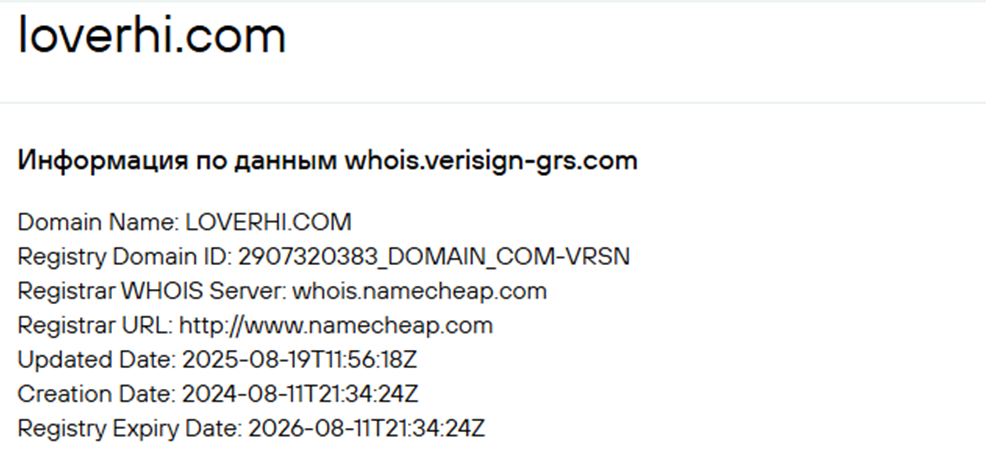The width and height of the screenshot is (986, 452).
Task: Click the Updated Date 2025-08-19 value
Action: tap(300, 360)
